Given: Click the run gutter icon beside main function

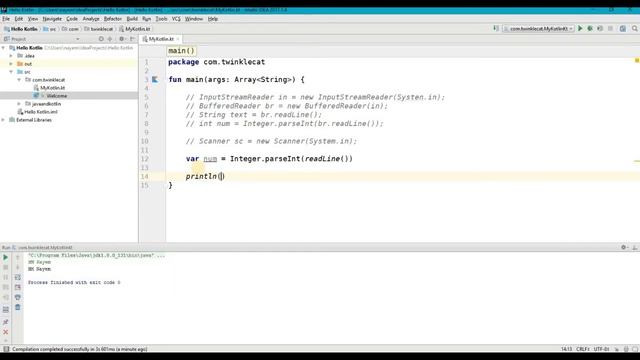Looking at the screenshot, I should (x=155, y=80).
